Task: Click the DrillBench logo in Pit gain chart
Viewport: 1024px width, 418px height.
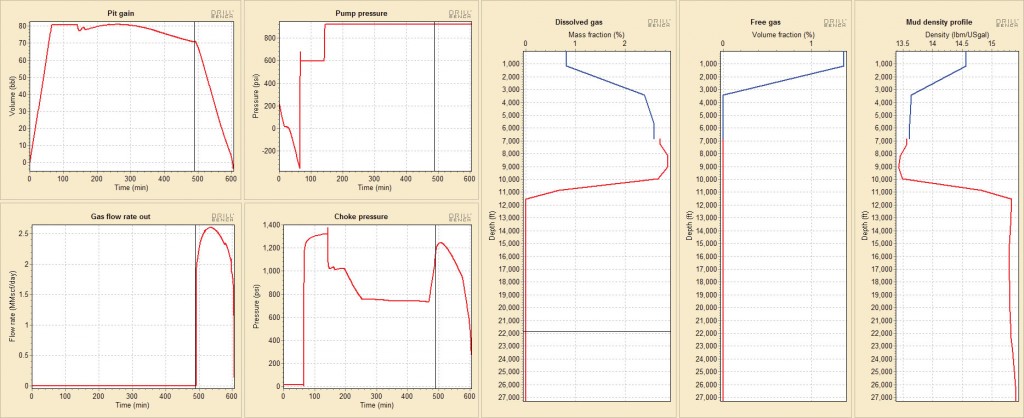Action: click(x=222, y=14)
